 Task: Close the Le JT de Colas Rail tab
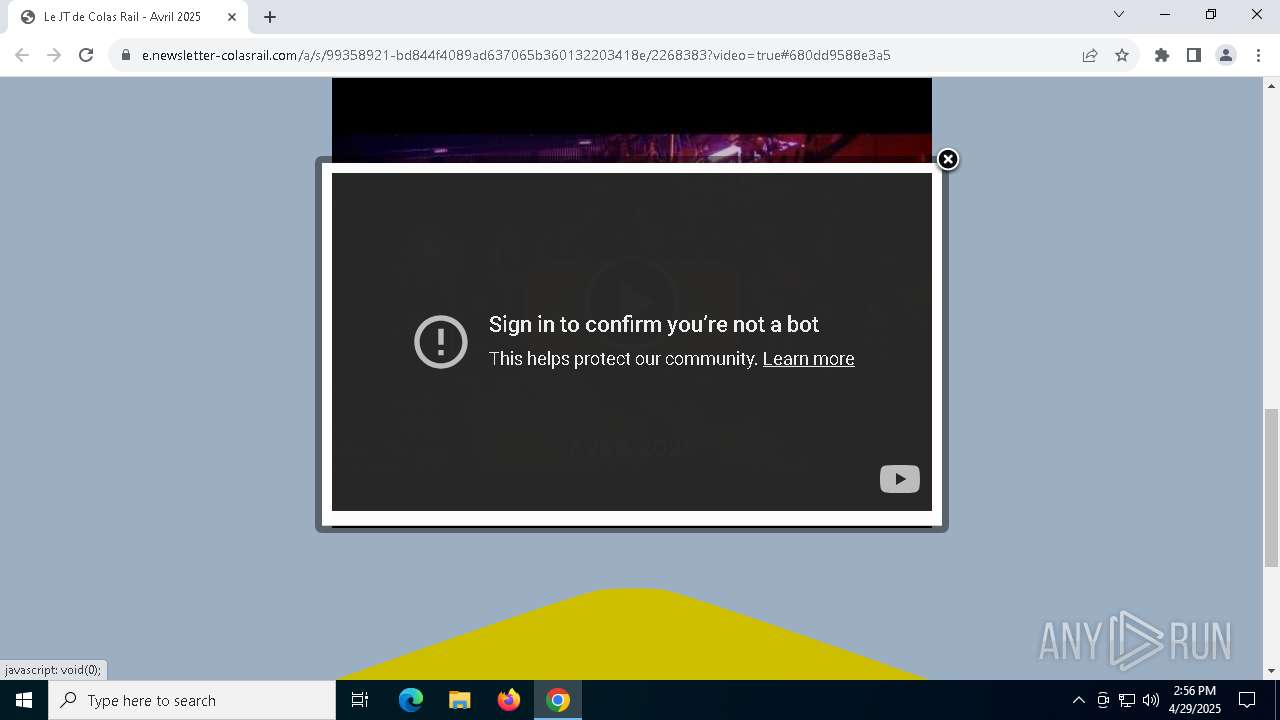[231, 17]
